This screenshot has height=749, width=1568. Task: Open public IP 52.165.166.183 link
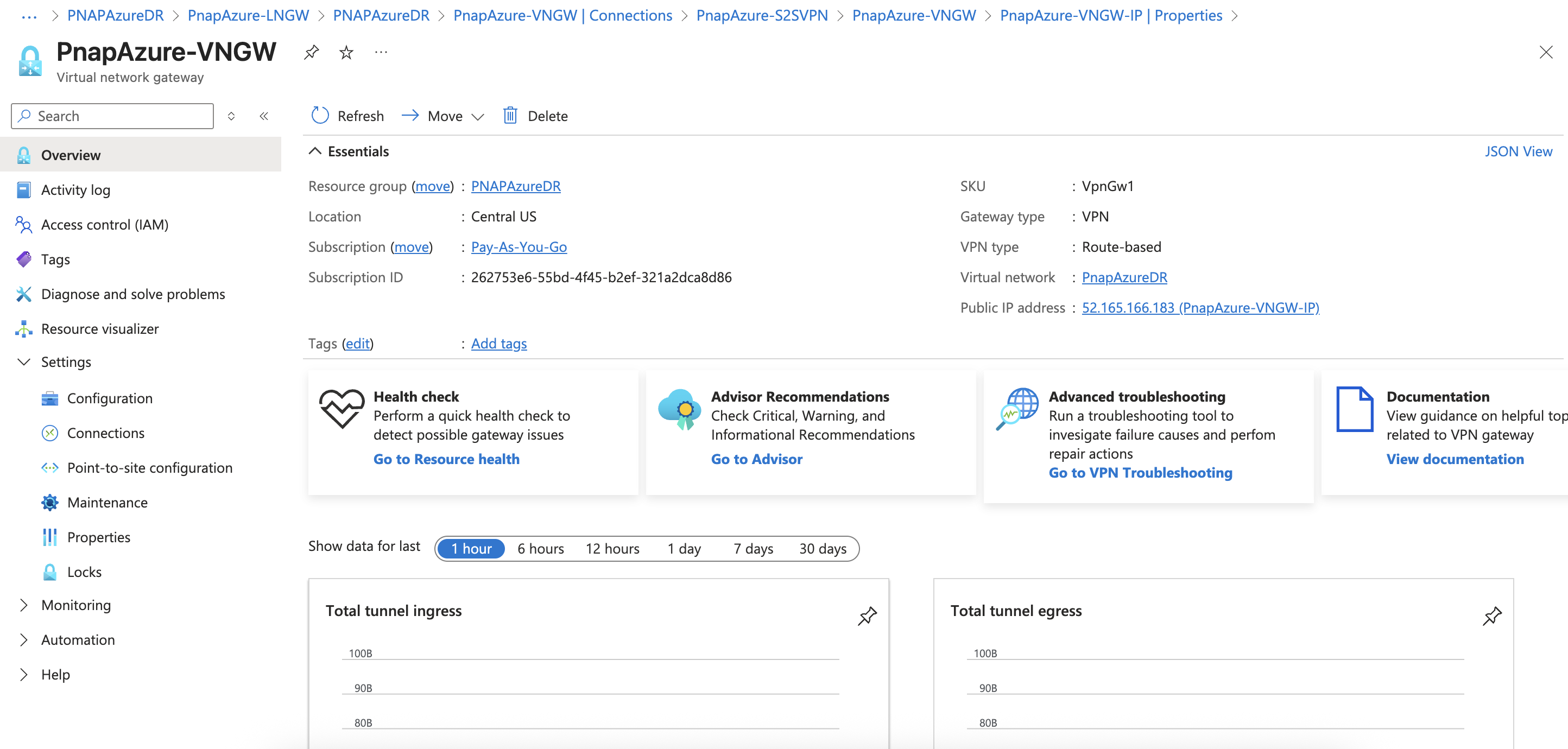[1200, 308]
